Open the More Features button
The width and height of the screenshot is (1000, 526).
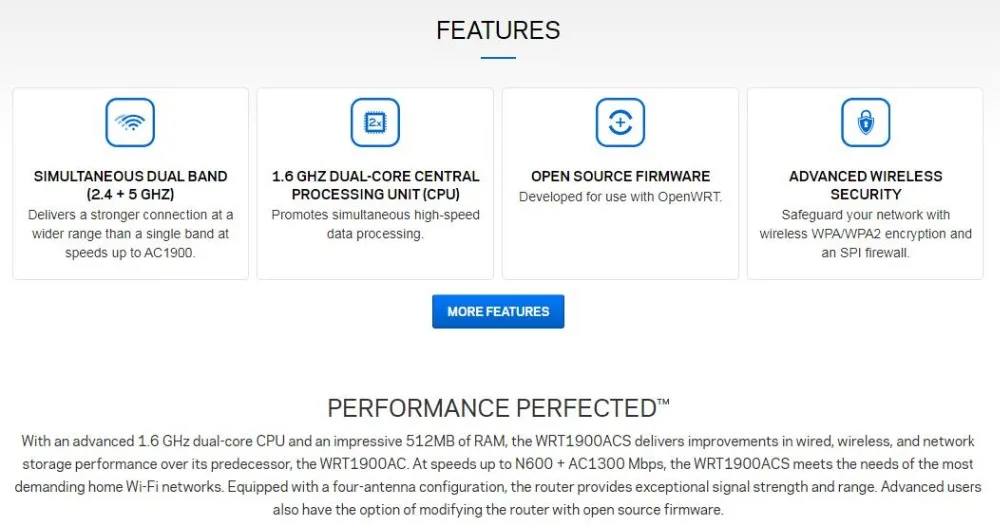pyautogui.click(x=498, y=311)
